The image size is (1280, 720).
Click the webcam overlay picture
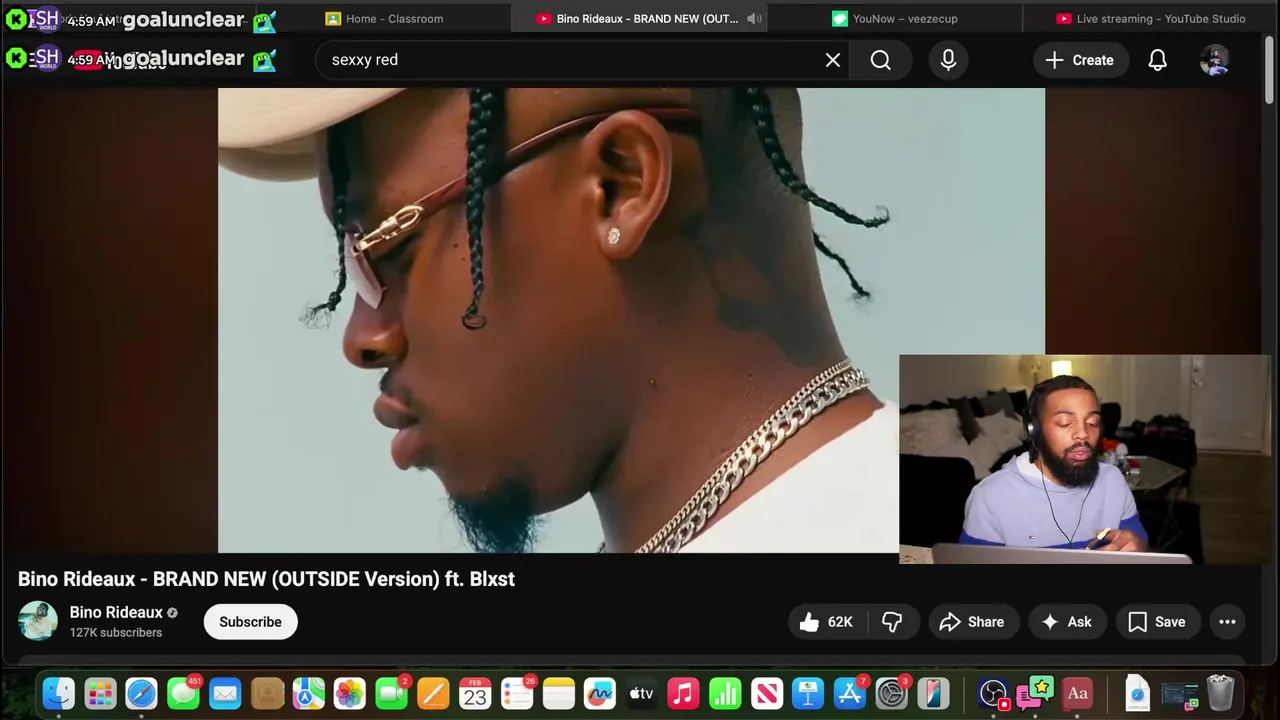coord(1084,459)
